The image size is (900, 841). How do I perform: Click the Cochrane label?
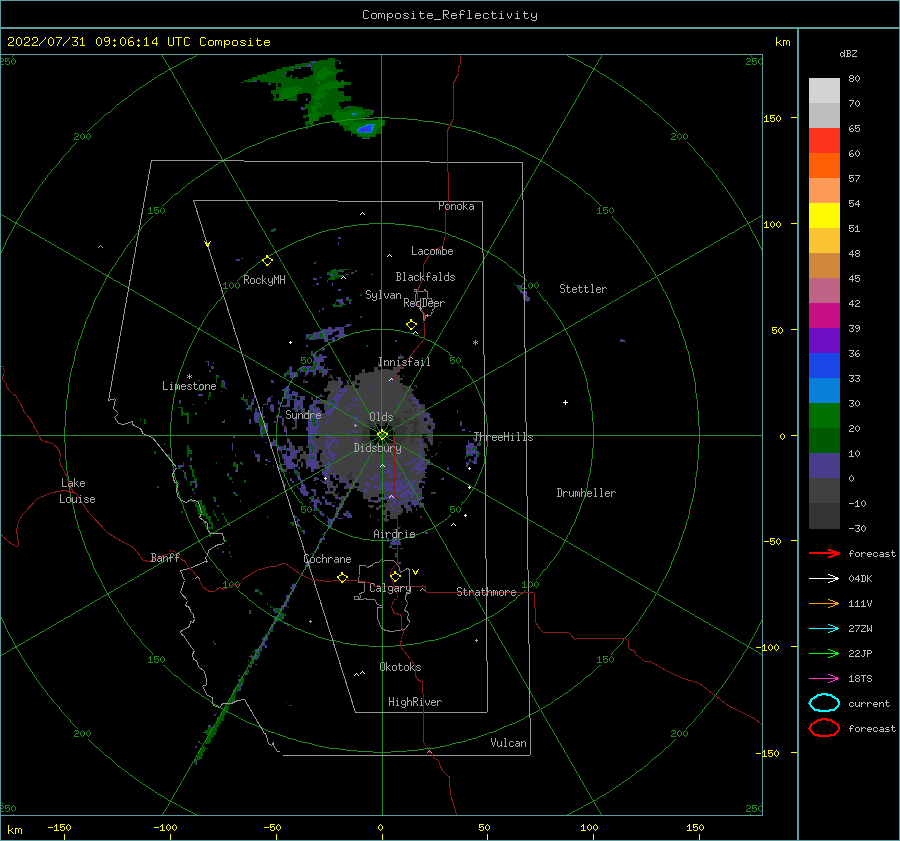coord(327,559)
